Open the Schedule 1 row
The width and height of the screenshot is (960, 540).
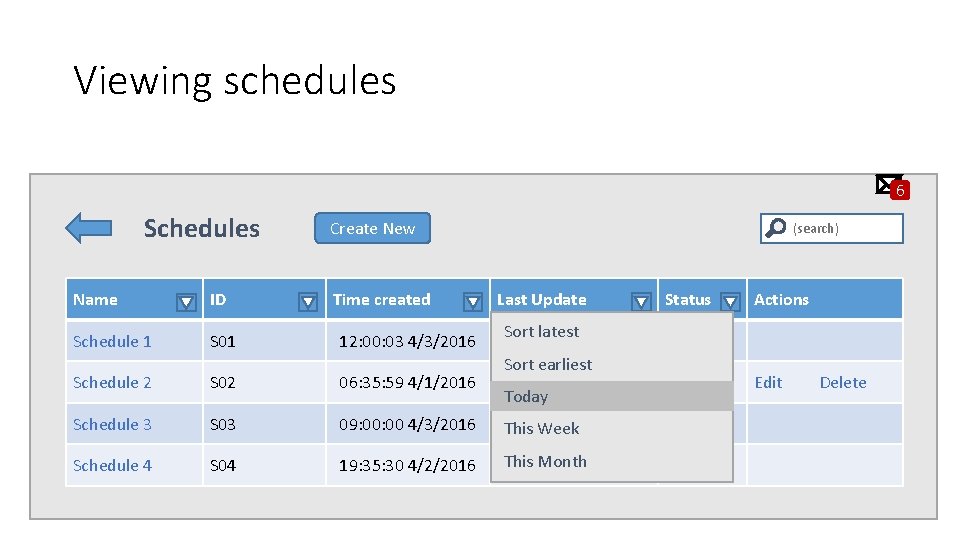[x=112, y=342]
